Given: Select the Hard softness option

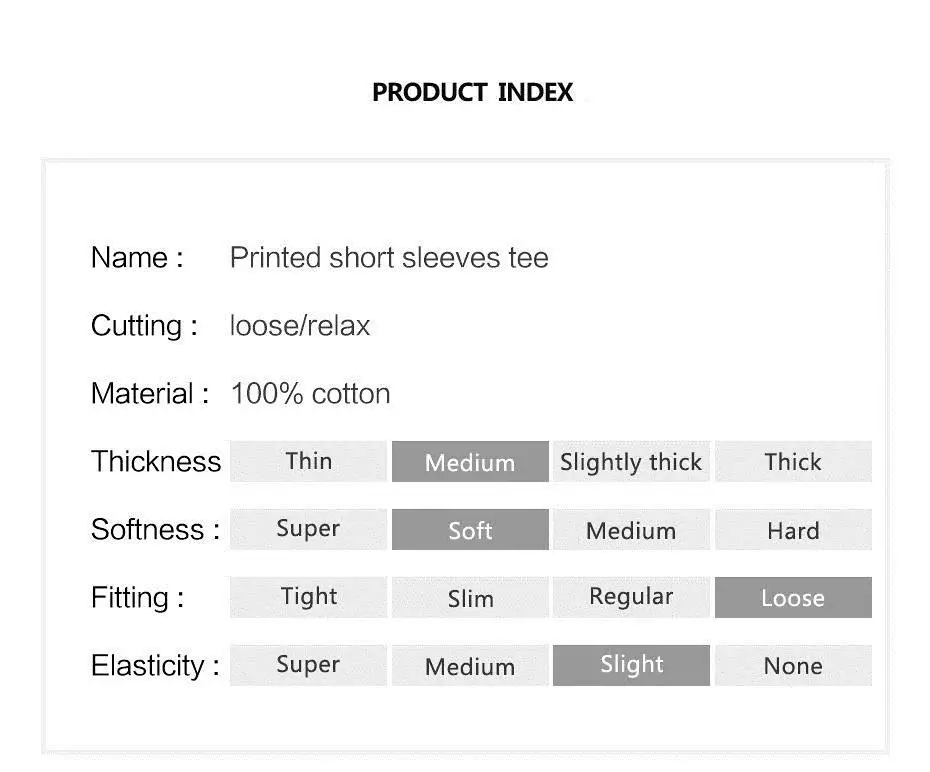Looking at the screenshot, I should pyautogui.click(x=794, y=529).
